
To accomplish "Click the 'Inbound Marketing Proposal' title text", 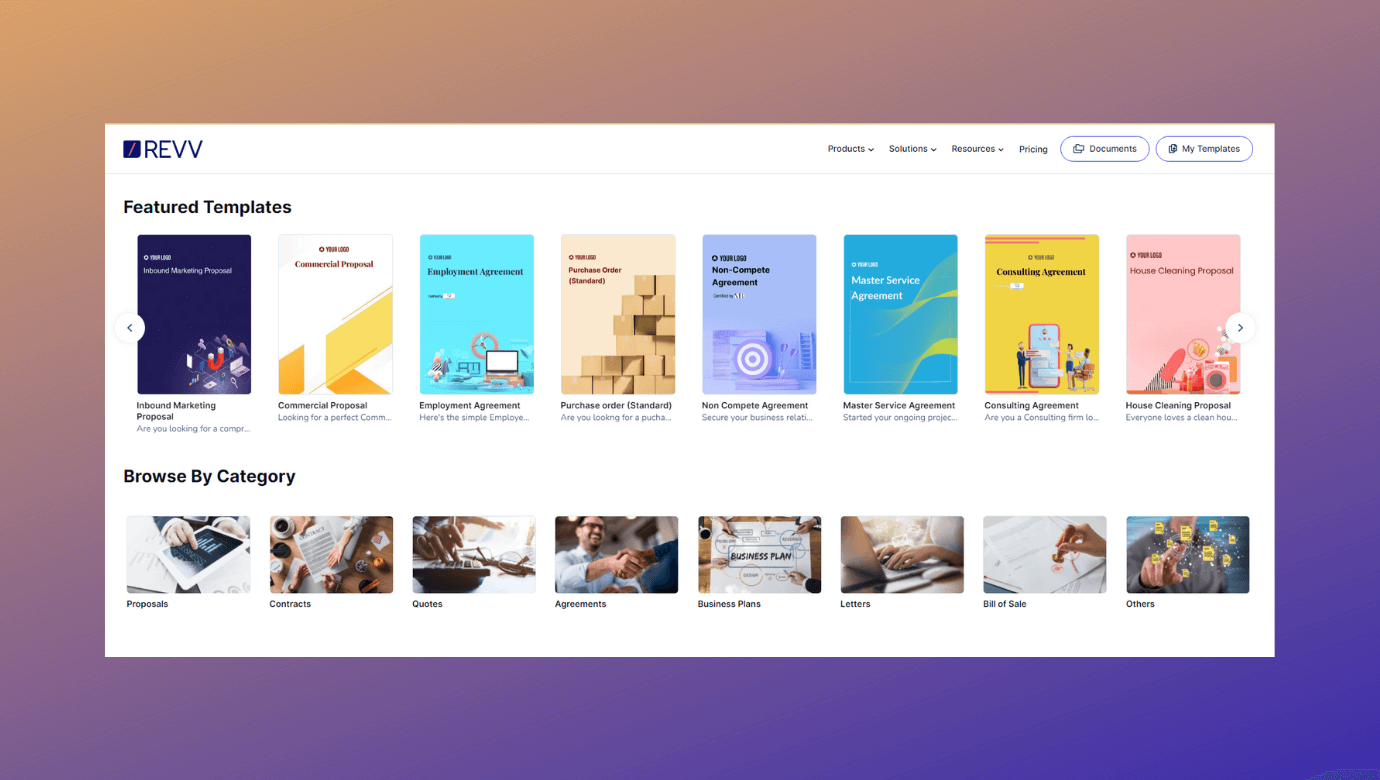I will 176,411.
